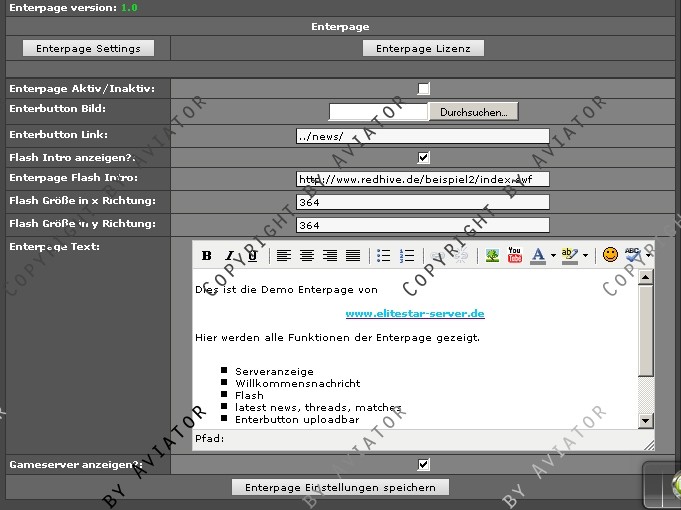Insert an image via the picture icon

492,256
